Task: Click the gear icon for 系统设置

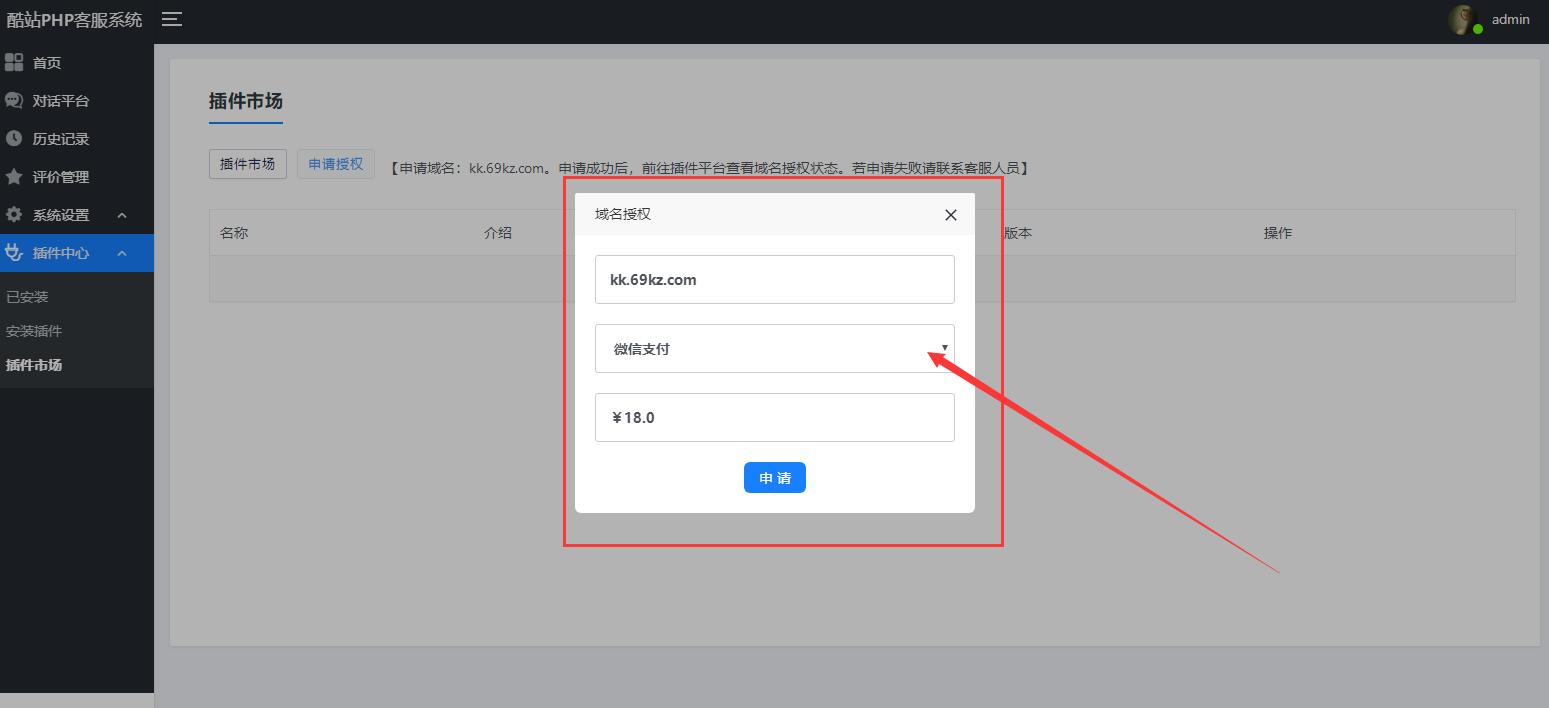Action: (14, 215)
